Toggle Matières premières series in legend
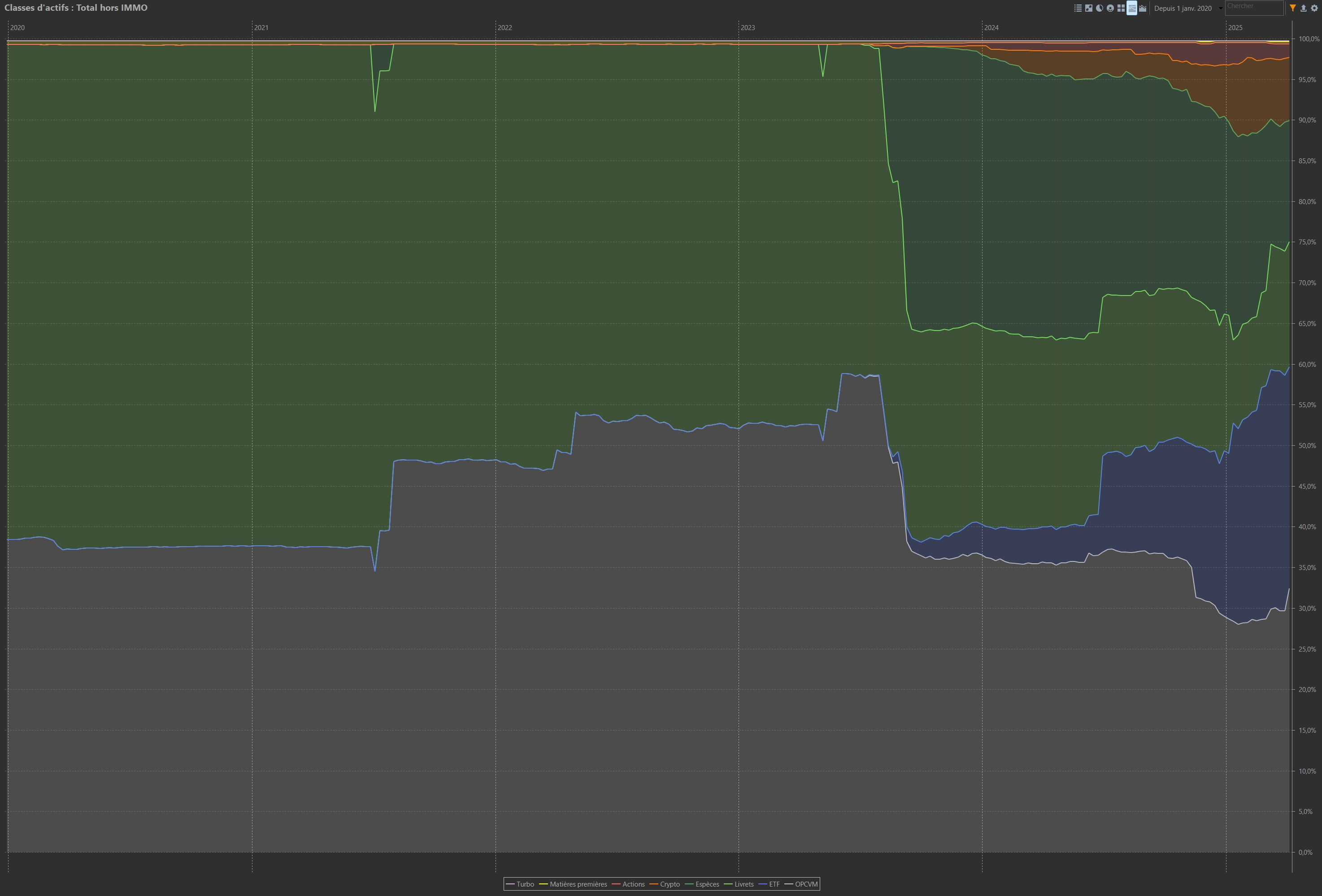Image resolution: width=1322 pixels, height=896 pixels. click(578, 884)
